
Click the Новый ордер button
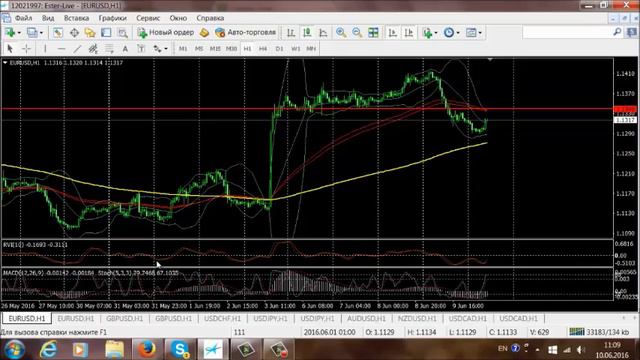pos(166,32)
